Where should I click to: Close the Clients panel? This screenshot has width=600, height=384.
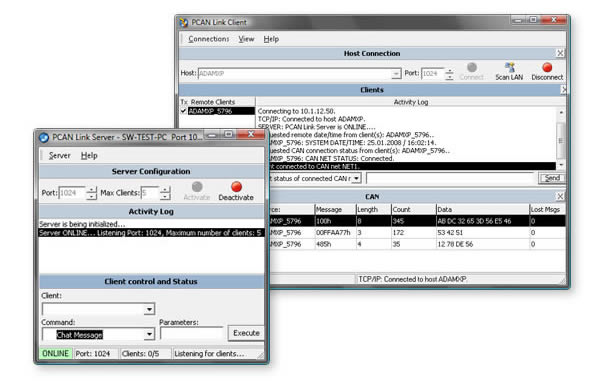tap(563, 90)
